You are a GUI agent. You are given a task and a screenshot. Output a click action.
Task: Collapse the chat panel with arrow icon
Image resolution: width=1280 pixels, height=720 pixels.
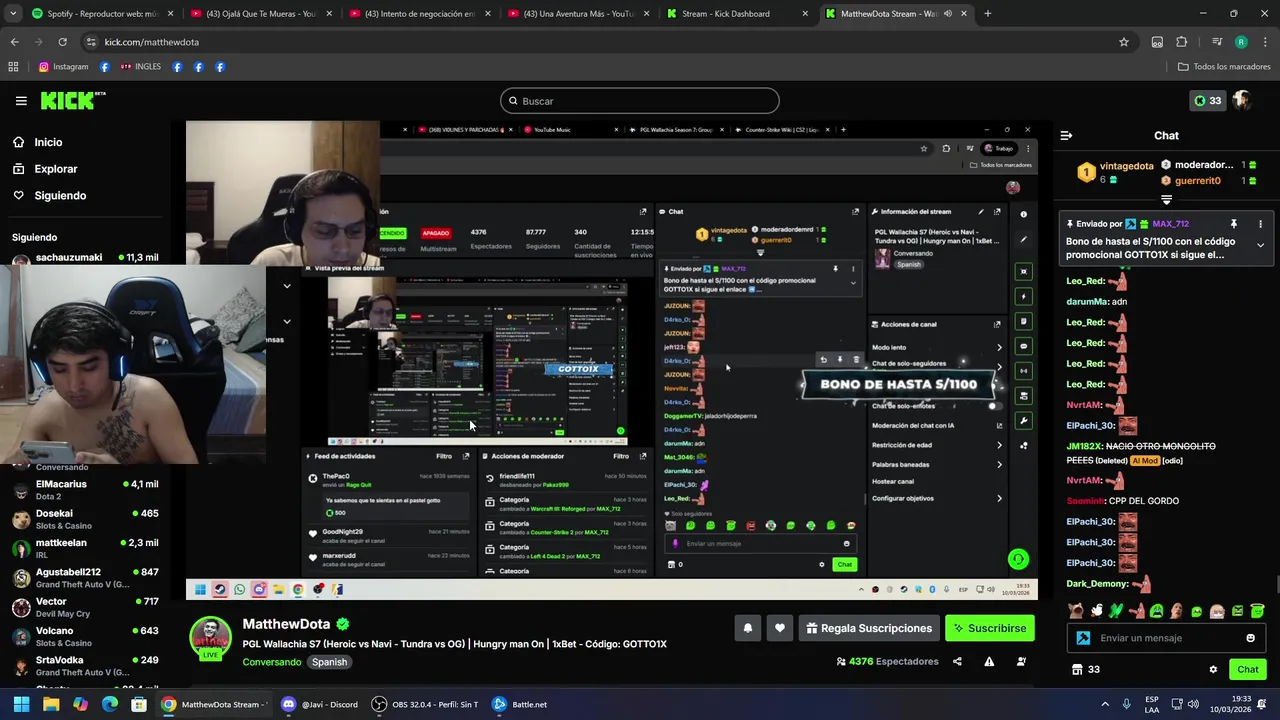[1066, 135]
